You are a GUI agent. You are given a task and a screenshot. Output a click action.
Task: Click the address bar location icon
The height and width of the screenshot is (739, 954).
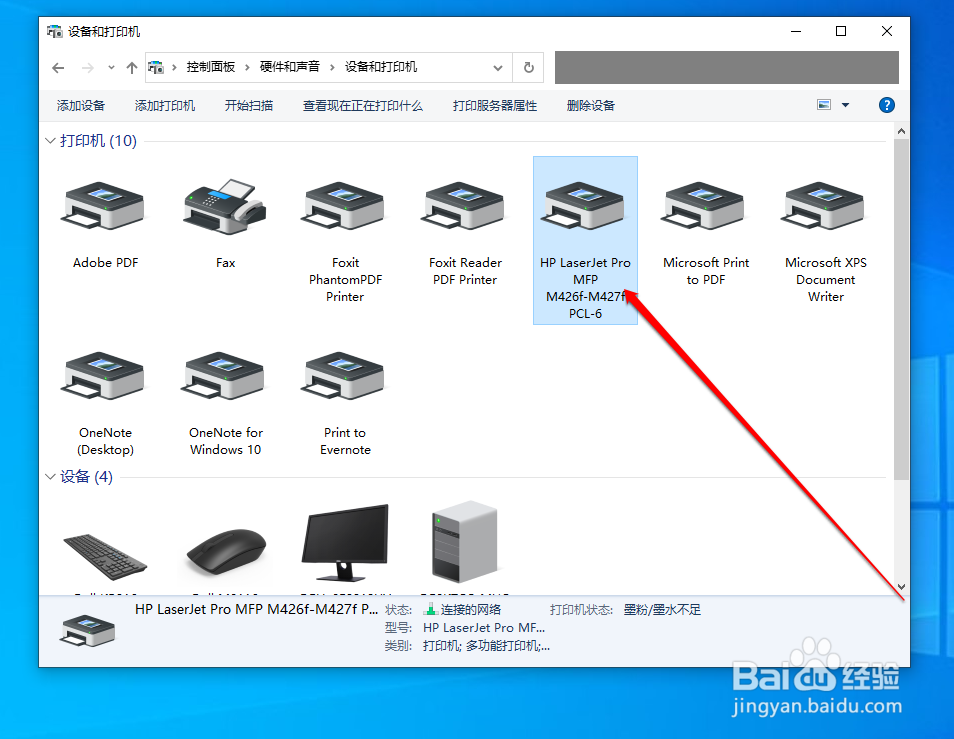(156, 67)
